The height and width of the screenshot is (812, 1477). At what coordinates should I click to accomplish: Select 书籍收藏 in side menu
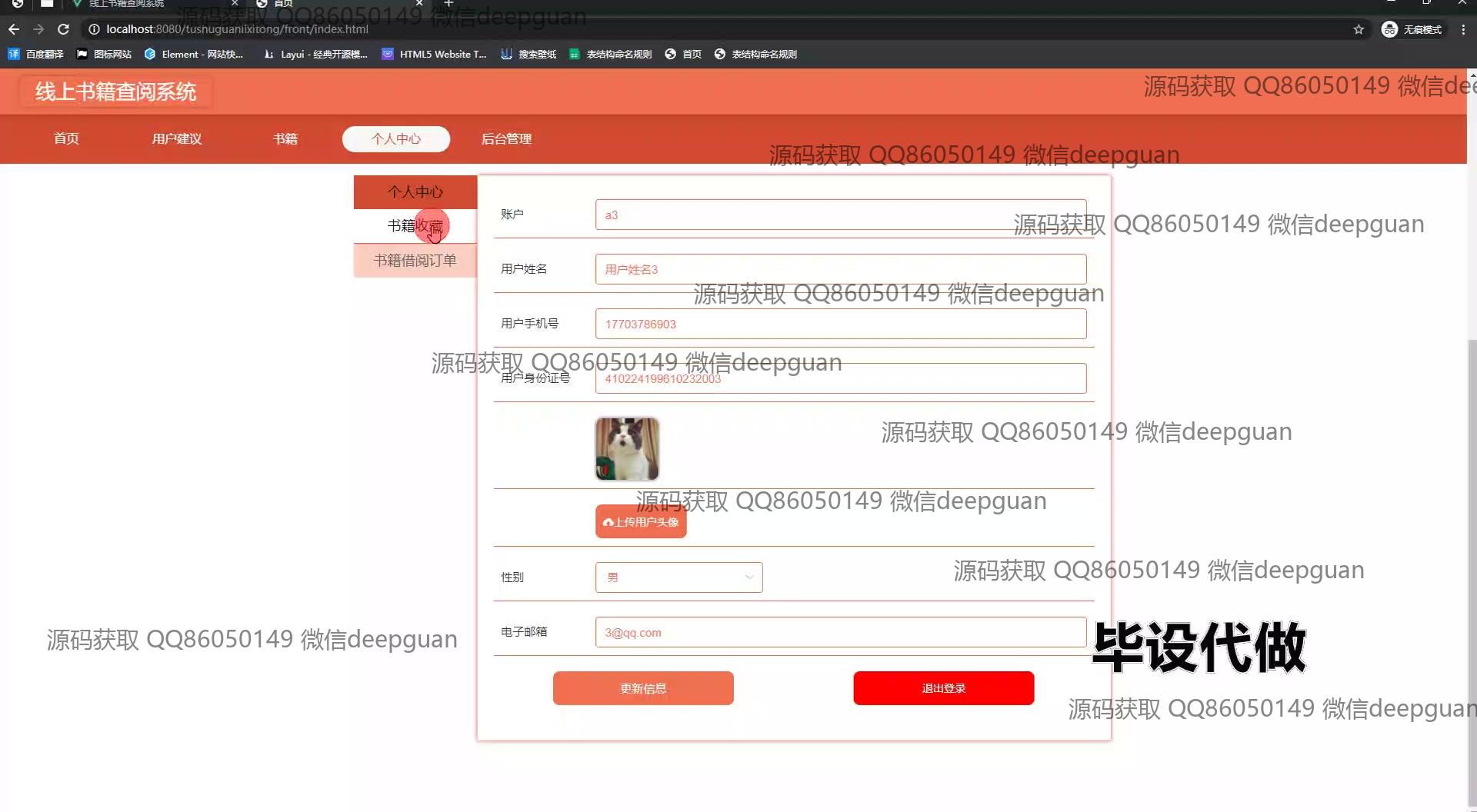pyautogui.click(x=415, y=226)
